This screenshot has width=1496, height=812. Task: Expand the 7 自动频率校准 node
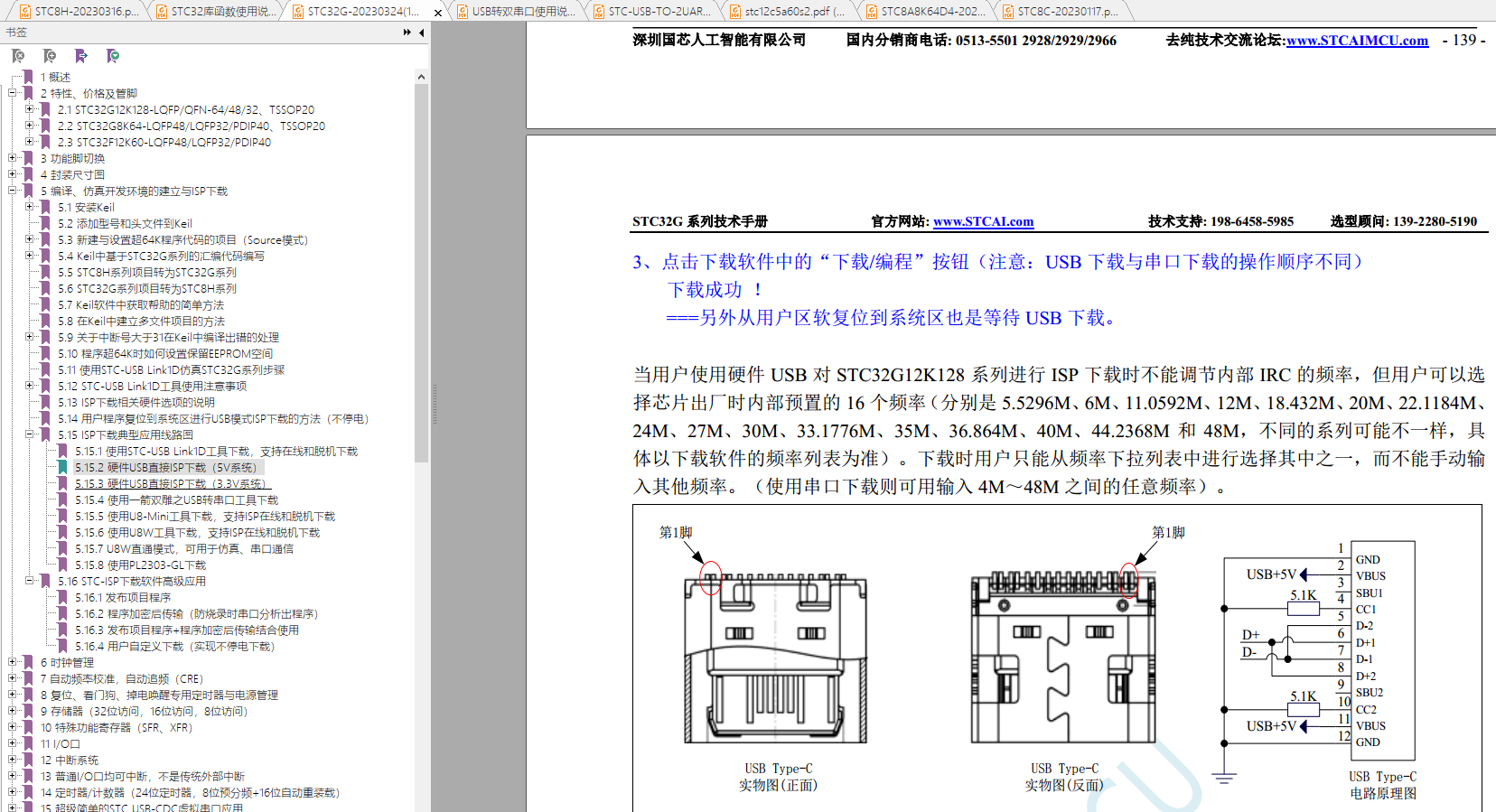(12, 678)
